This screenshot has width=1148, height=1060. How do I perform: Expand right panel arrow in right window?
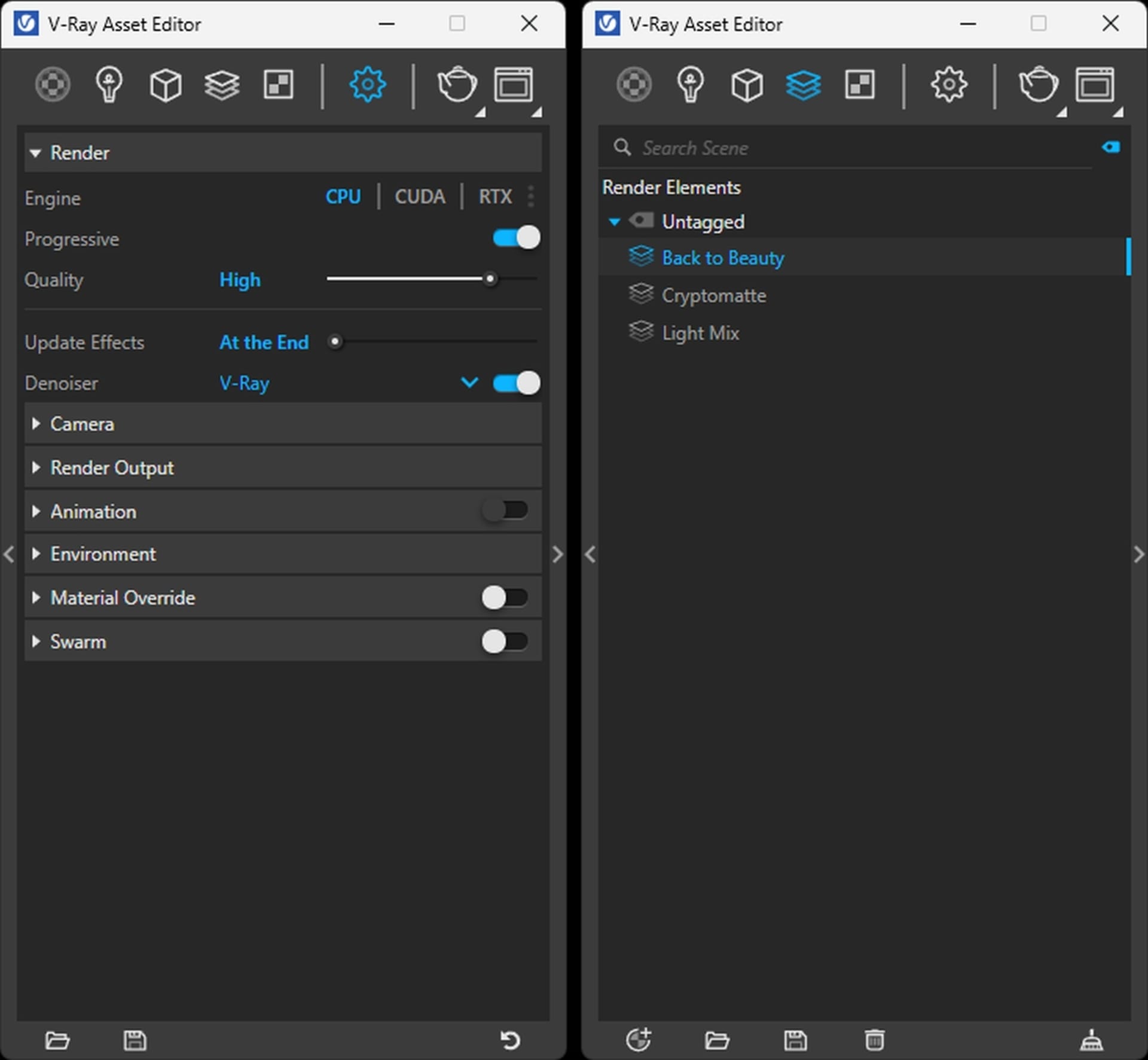coord(1138,554)
